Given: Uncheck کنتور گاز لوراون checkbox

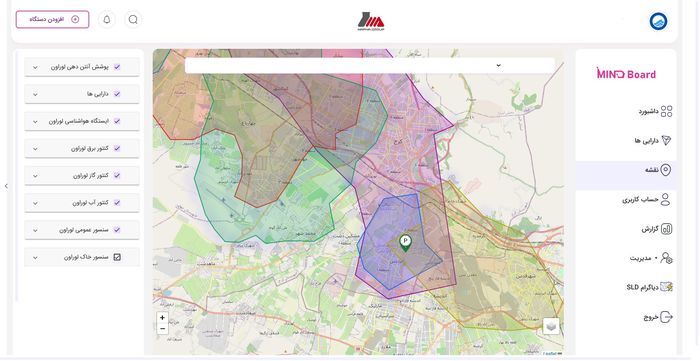Looking at the screenshot, I should (117, 175).
